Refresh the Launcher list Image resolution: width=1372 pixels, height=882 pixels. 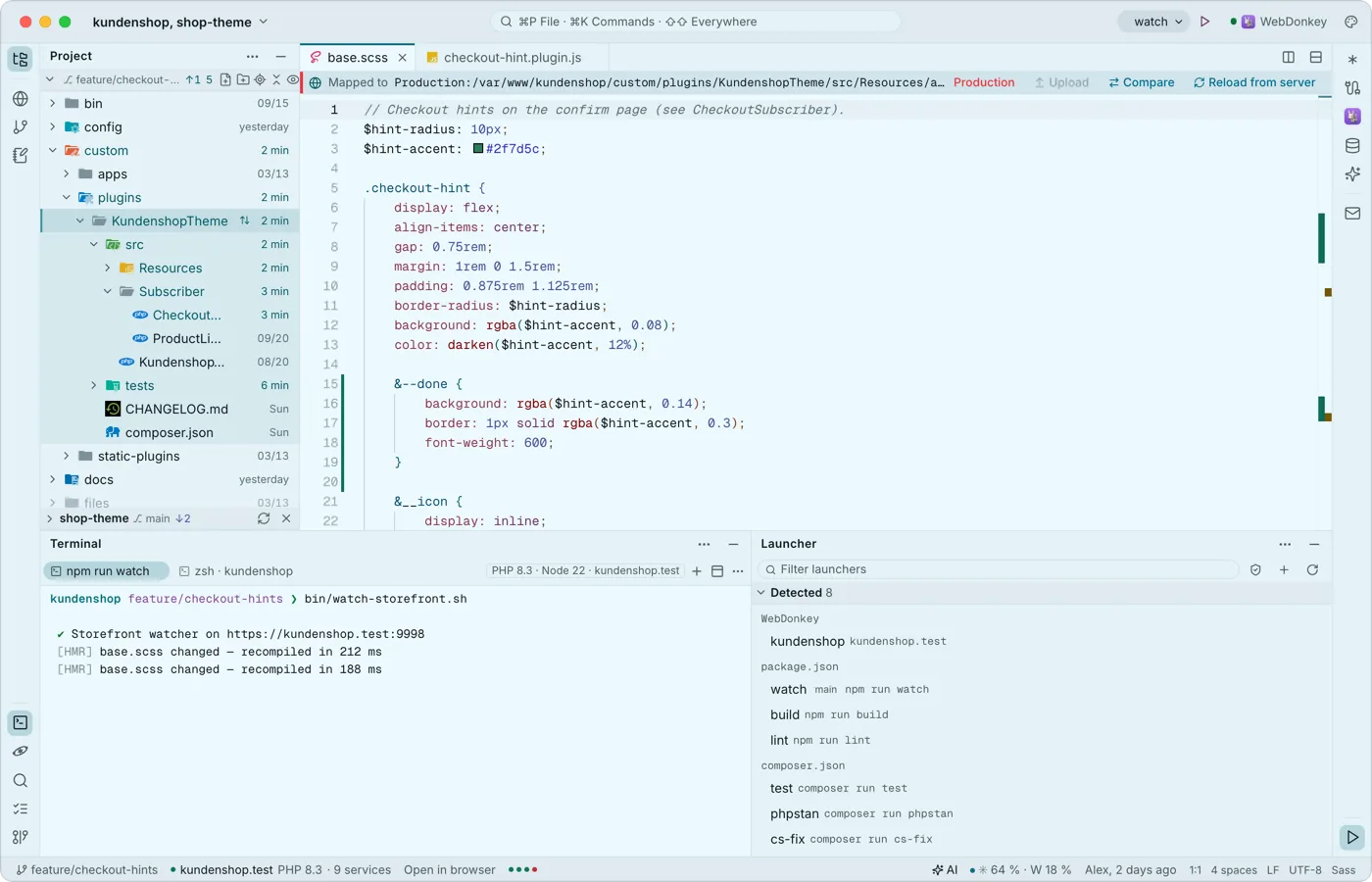[x=1312, y=569]
